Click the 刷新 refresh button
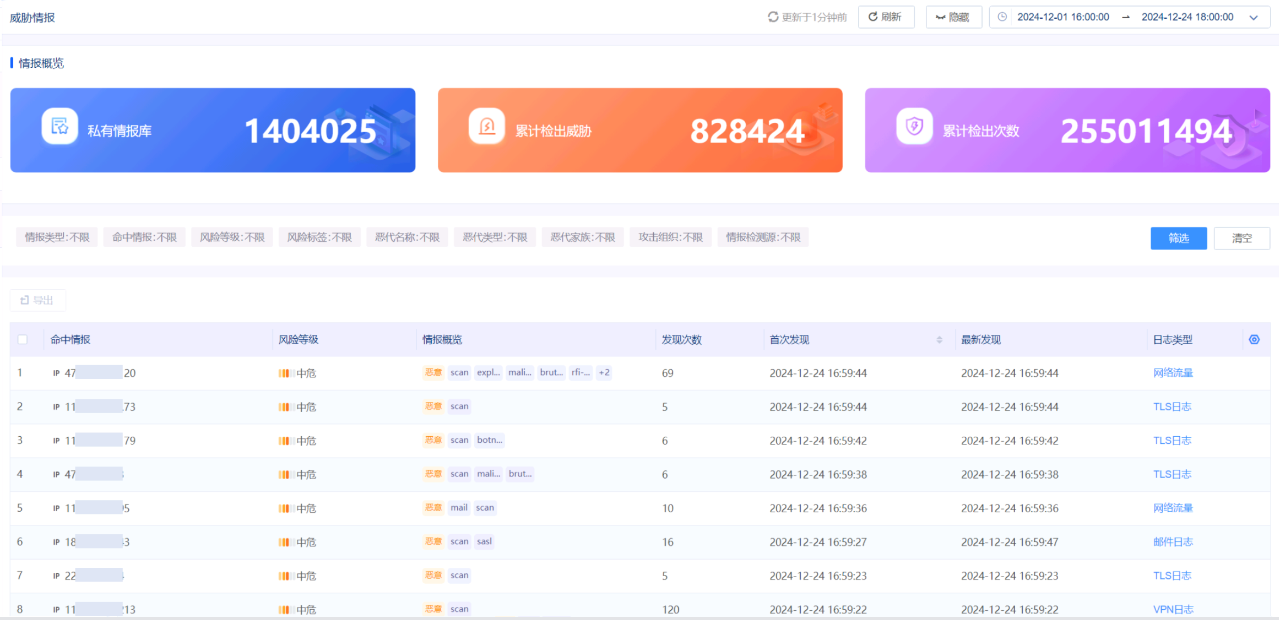The image size is (1279, 620). tap(886, 17)
